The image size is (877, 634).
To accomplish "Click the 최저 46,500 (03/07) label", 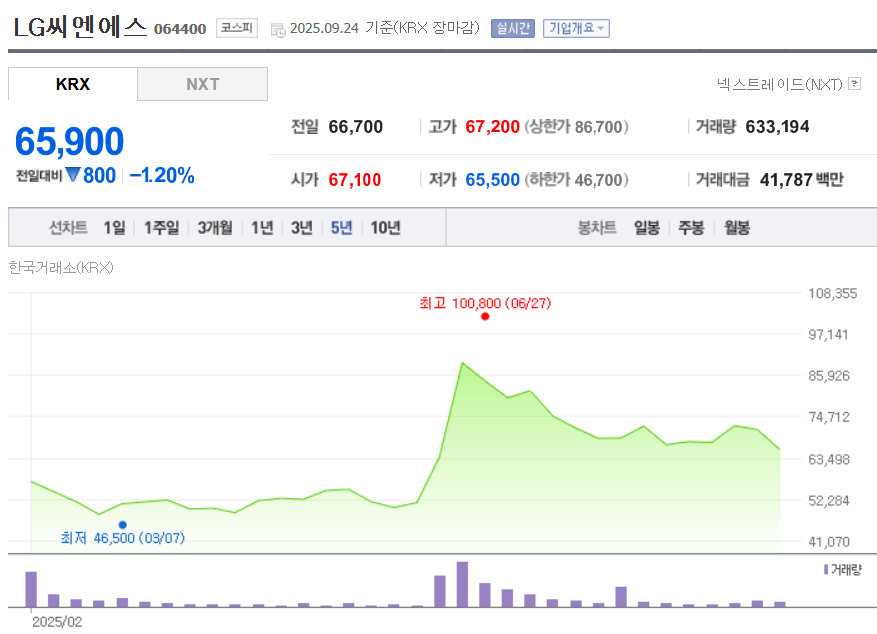I will tap(122, 538).
